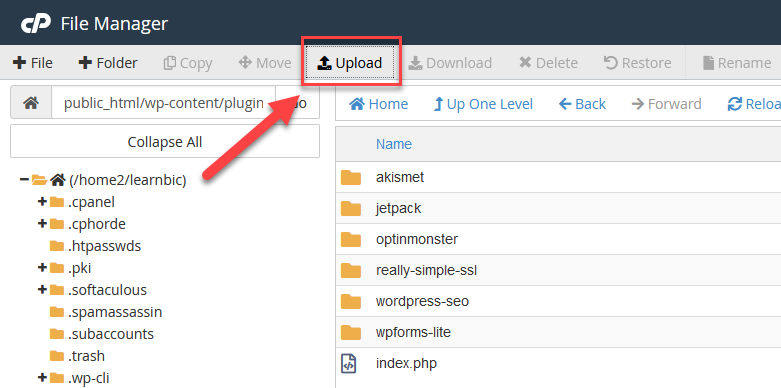Click the Restore toolbar button
Viewport: 781px width, 388px height.
(x=638, y=63)
